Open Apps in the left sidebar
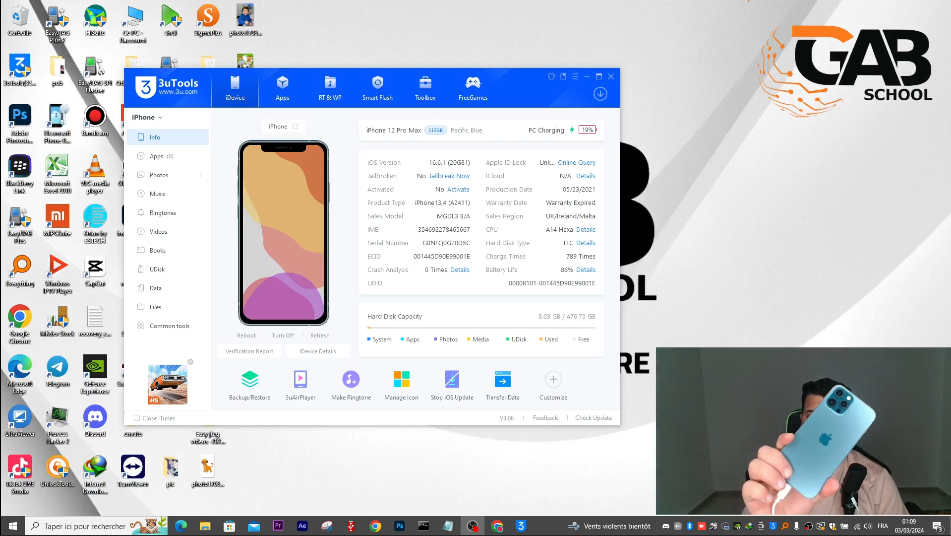Screen dimensions: 951x536 (x=168, y=156)
